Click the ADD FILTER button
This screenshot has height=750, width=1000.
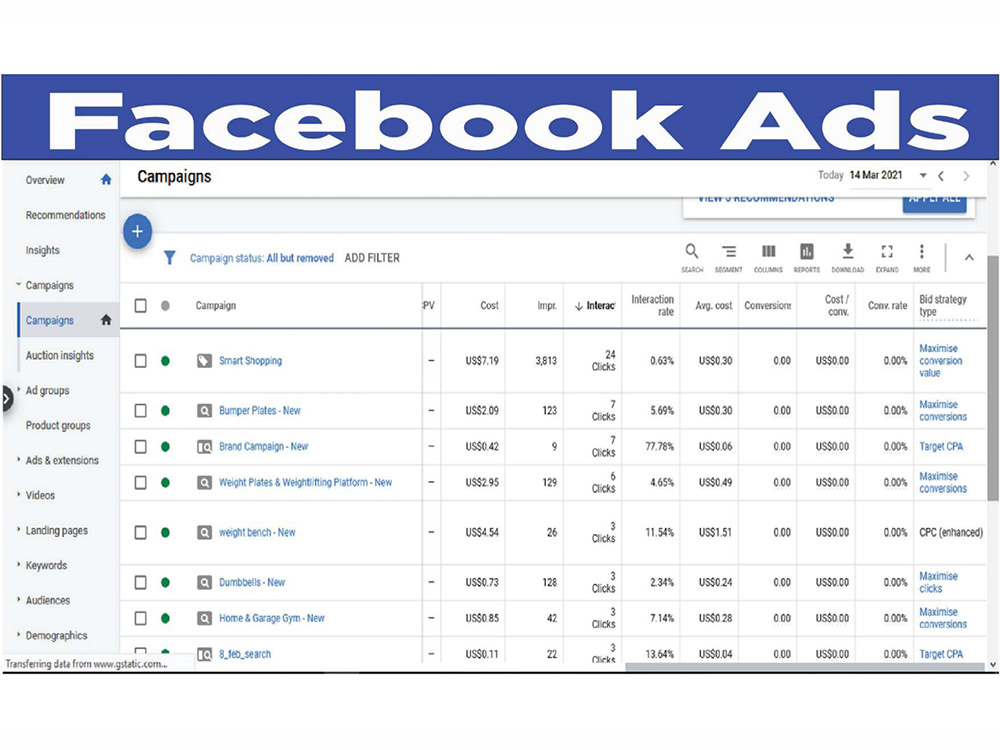click(x=372, y=258)
